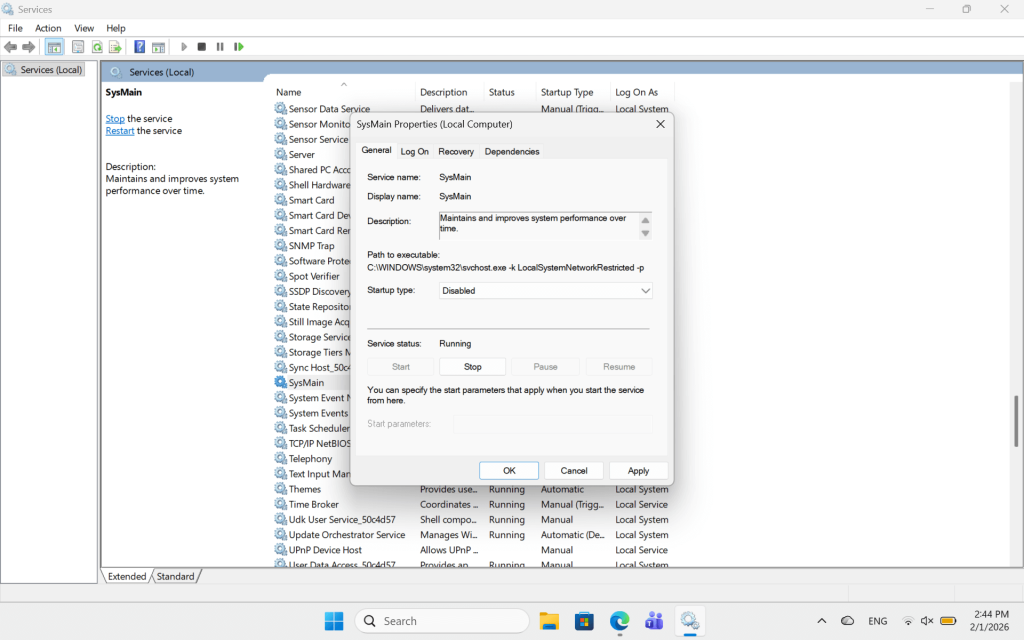The height and width of the screenshot is (640, 1024).
Task: Switch to the Standard view tab
Action: pyautogui.click(x=176, y=576)
